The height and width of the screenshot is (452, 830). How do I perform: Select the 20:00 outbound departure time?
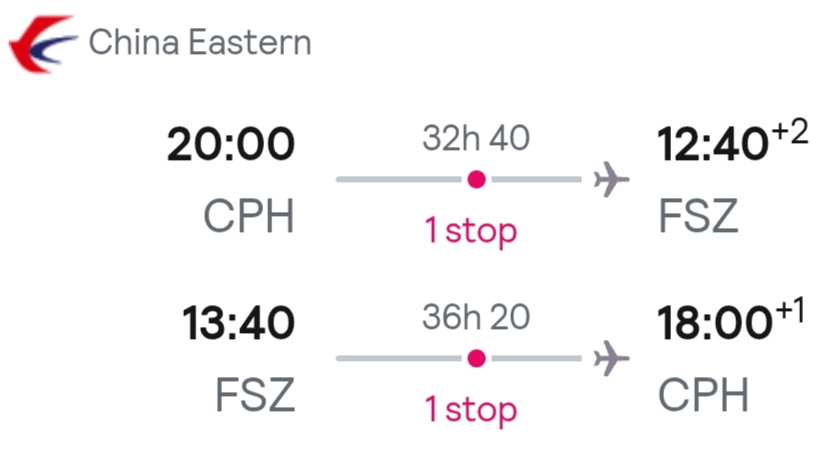point(230,144)
